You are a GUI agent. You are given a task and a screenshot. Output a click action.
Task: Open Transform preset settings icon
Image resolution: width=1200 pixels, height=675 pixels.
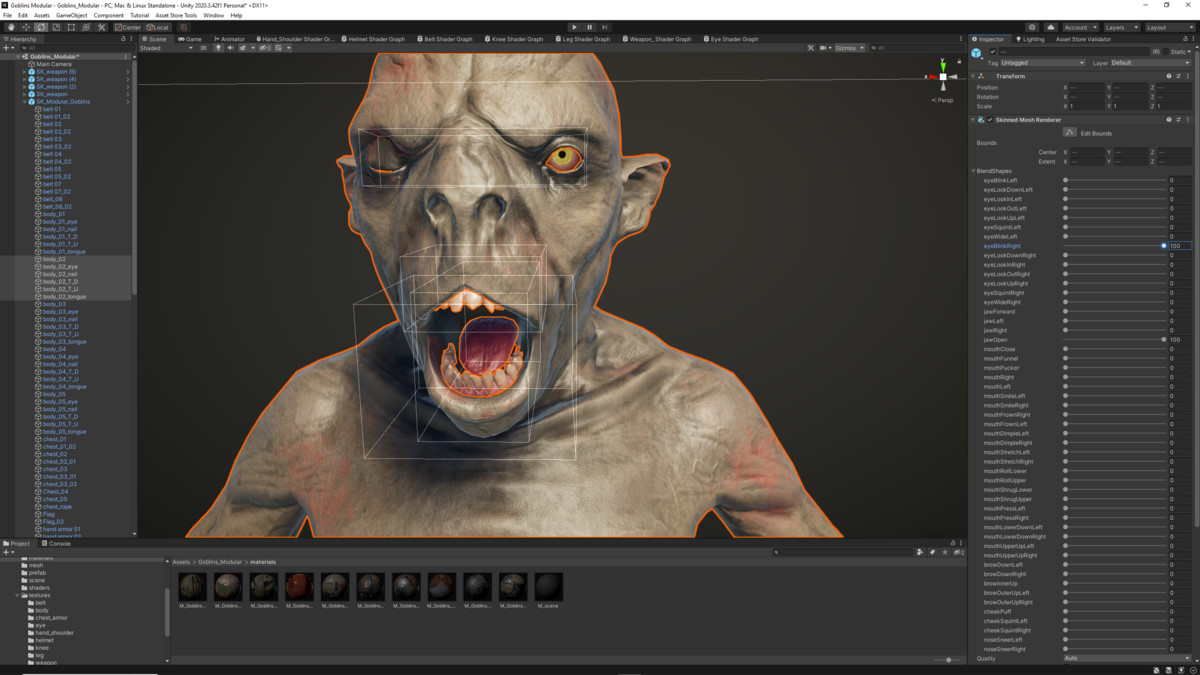point(1178,76)
